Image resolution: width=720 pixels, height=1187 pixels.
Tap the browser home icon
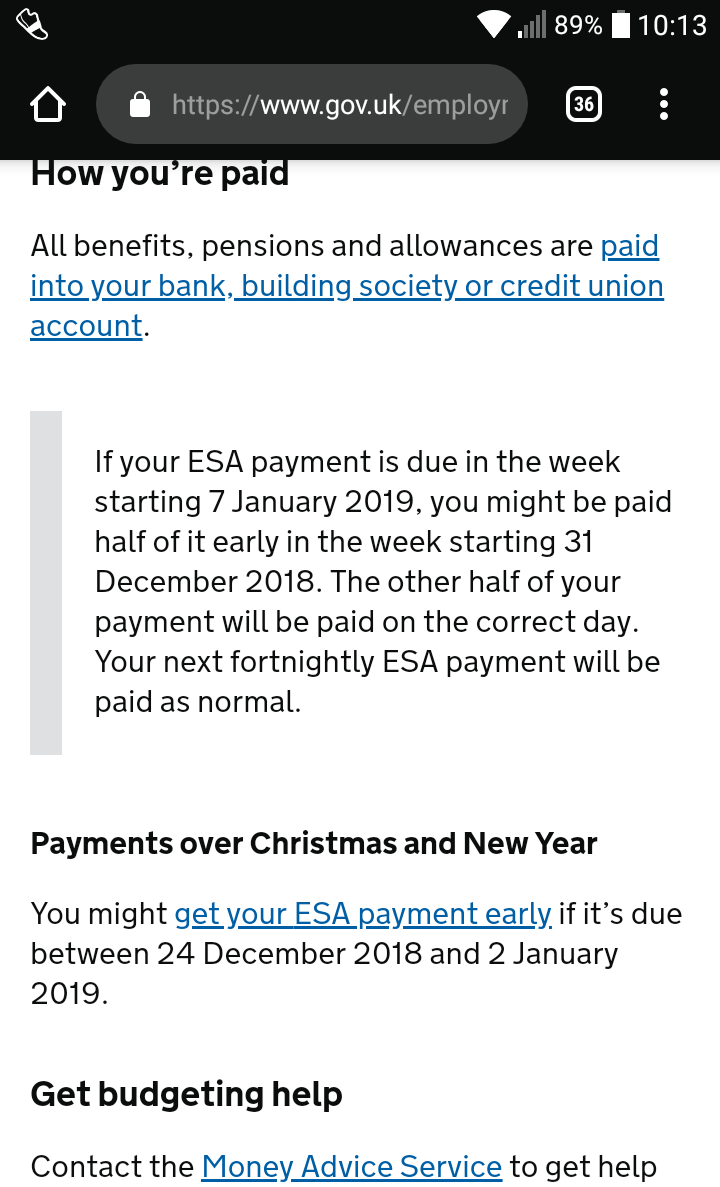pyautogui.click(x=48, y=104)
